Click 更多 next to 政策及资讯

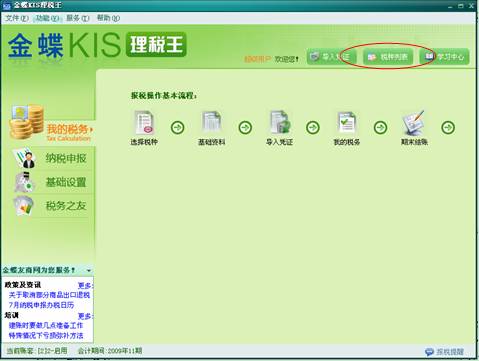[x=85, y=285]
